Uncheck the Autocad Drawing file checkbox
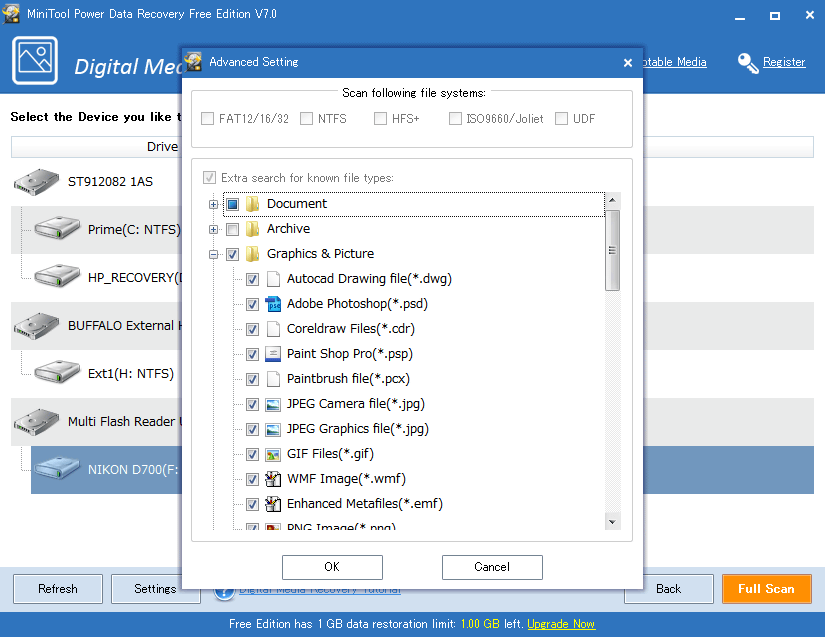Viewport: 825px width, 637px height. coord(253,279)
